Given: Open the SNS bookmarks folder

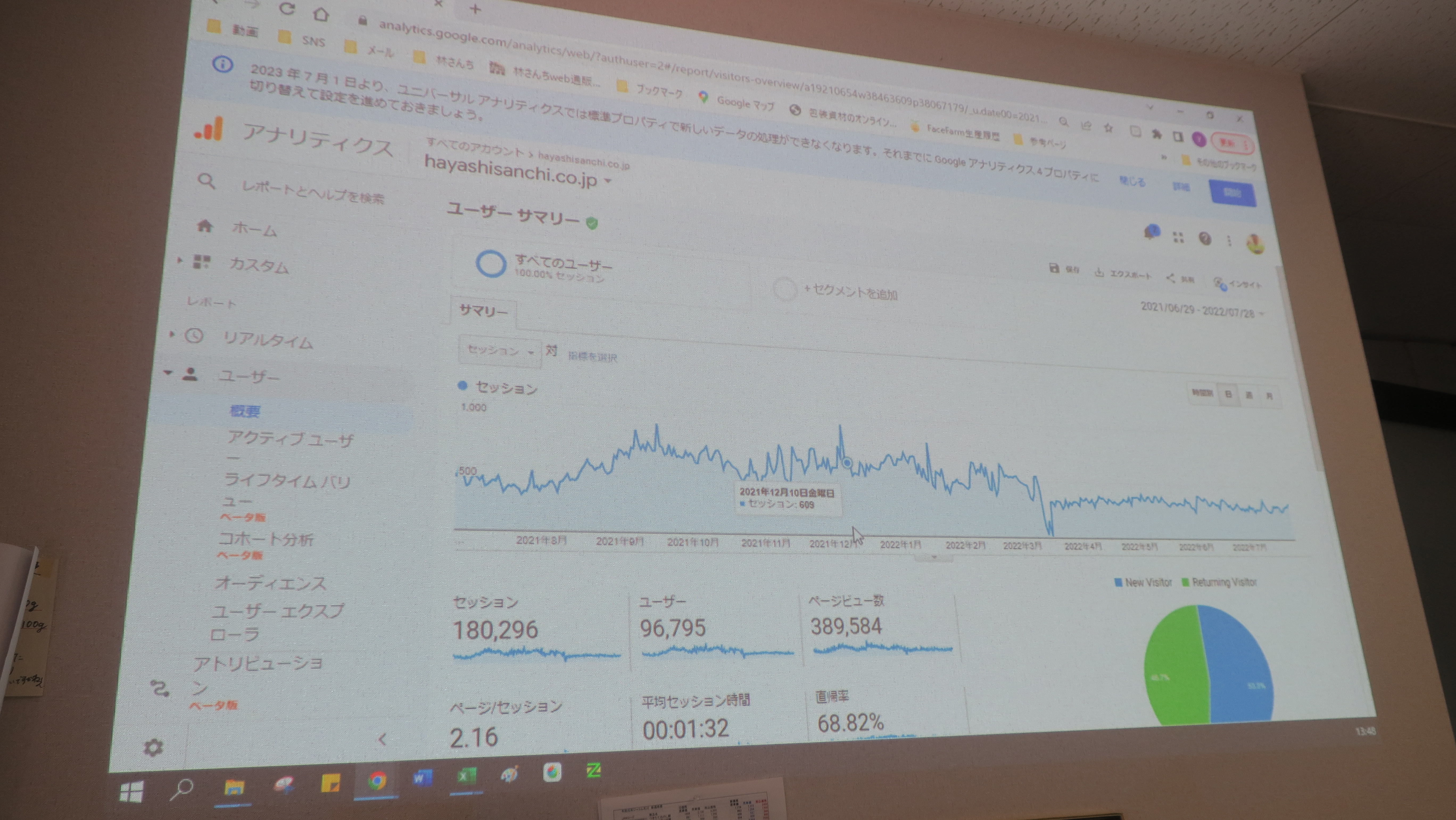Looking at the screenshot, I should (x=301, y=40).
